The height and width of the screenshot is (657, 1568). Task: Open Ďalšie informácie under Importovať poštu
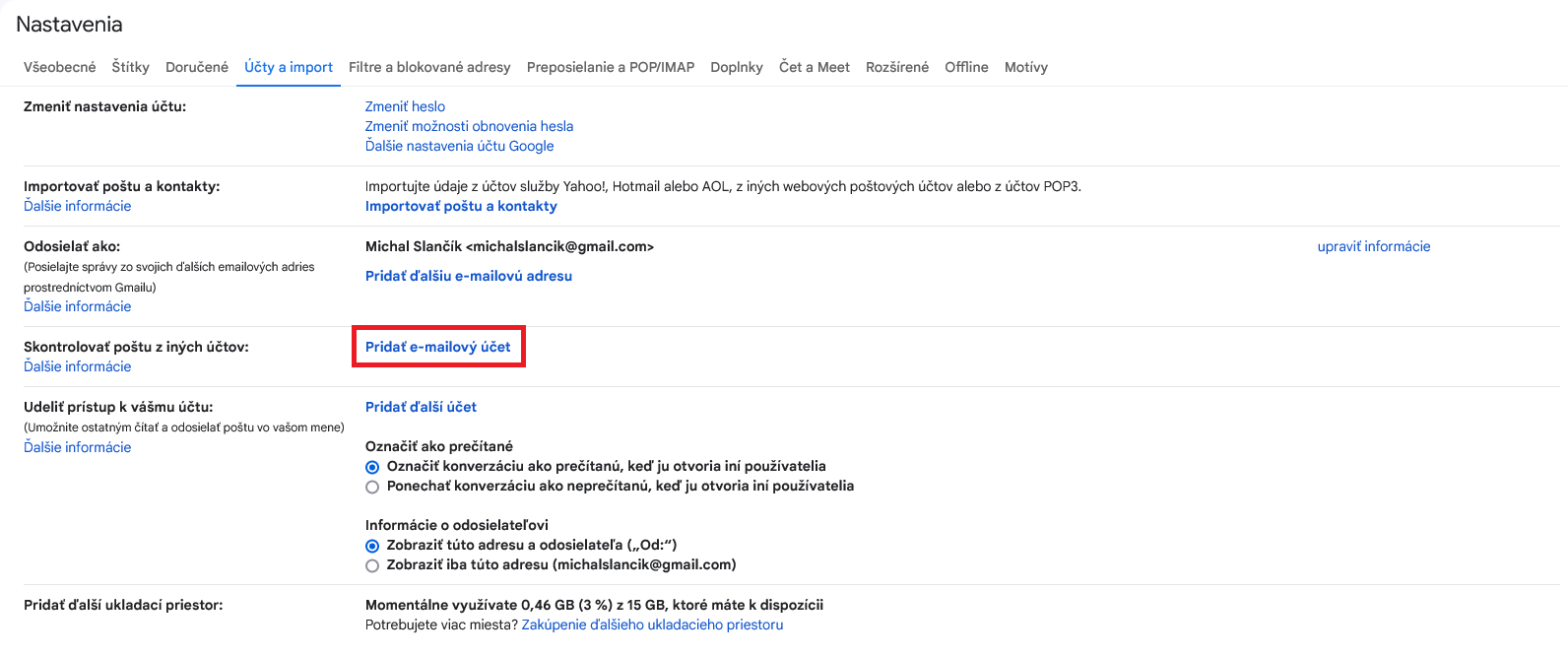(x=78, y=206)
